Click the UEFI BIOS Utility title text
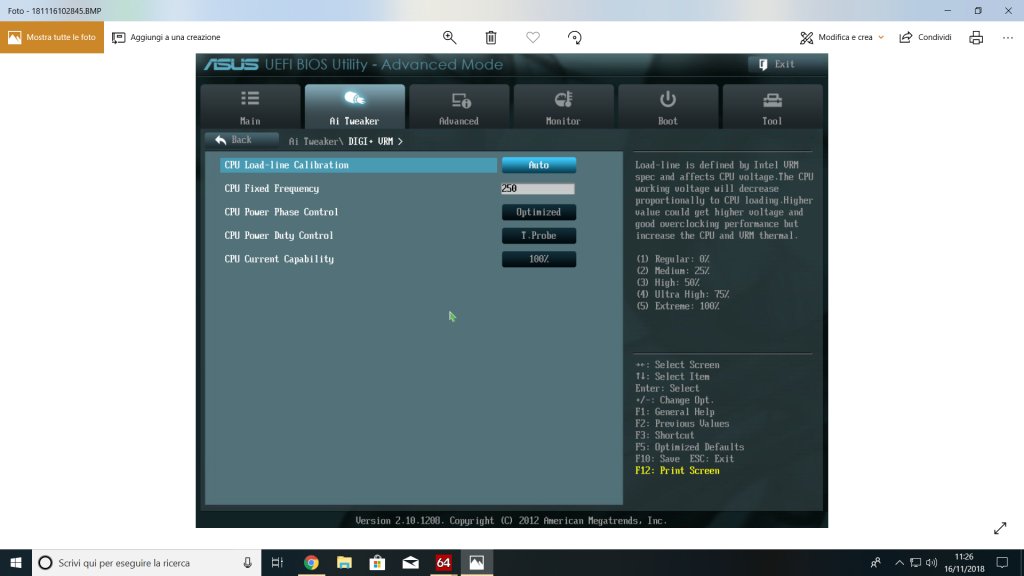The height and width of the screenshot is (576, 1024). coord(384,65)
